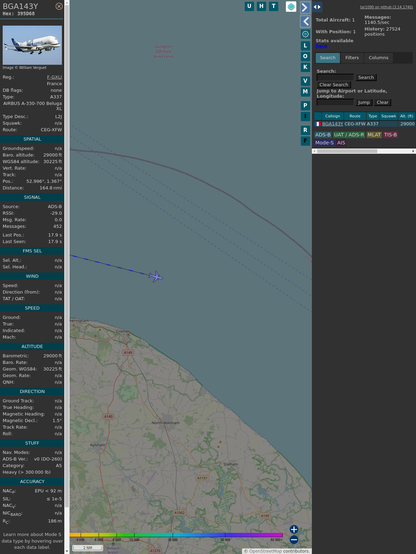Screen dimensions: 416x554
Task: Switch to the Columns tab
Action: [378, 58]
